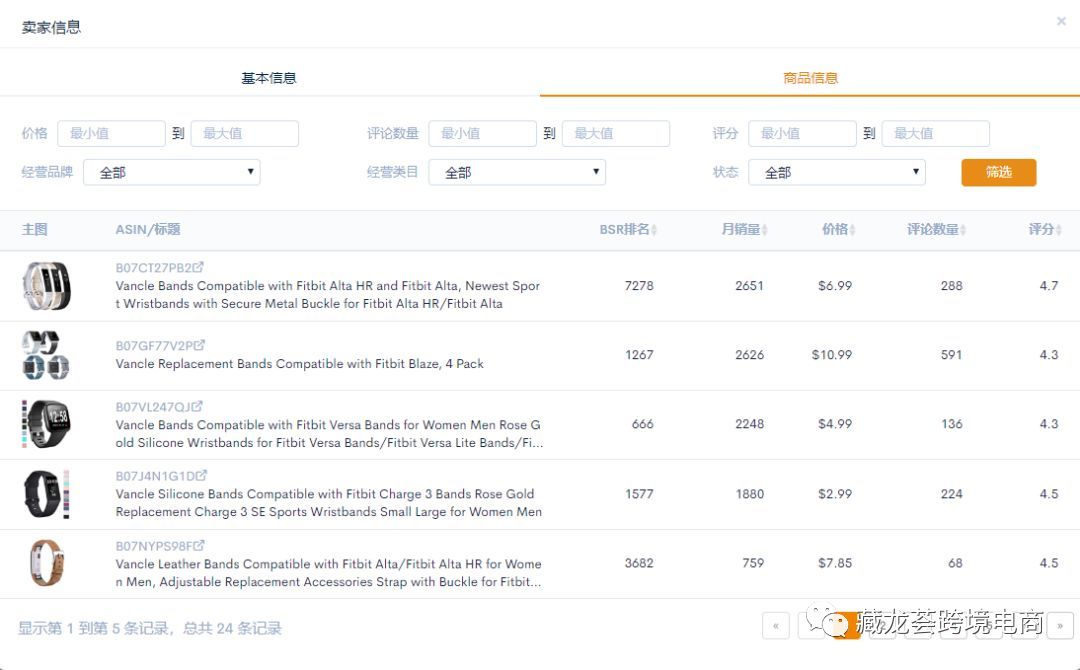This screenshot has width=1080, height=670.
Task: Click the first Fitbit band product thumbnail
Action: [x=47, y=285]
